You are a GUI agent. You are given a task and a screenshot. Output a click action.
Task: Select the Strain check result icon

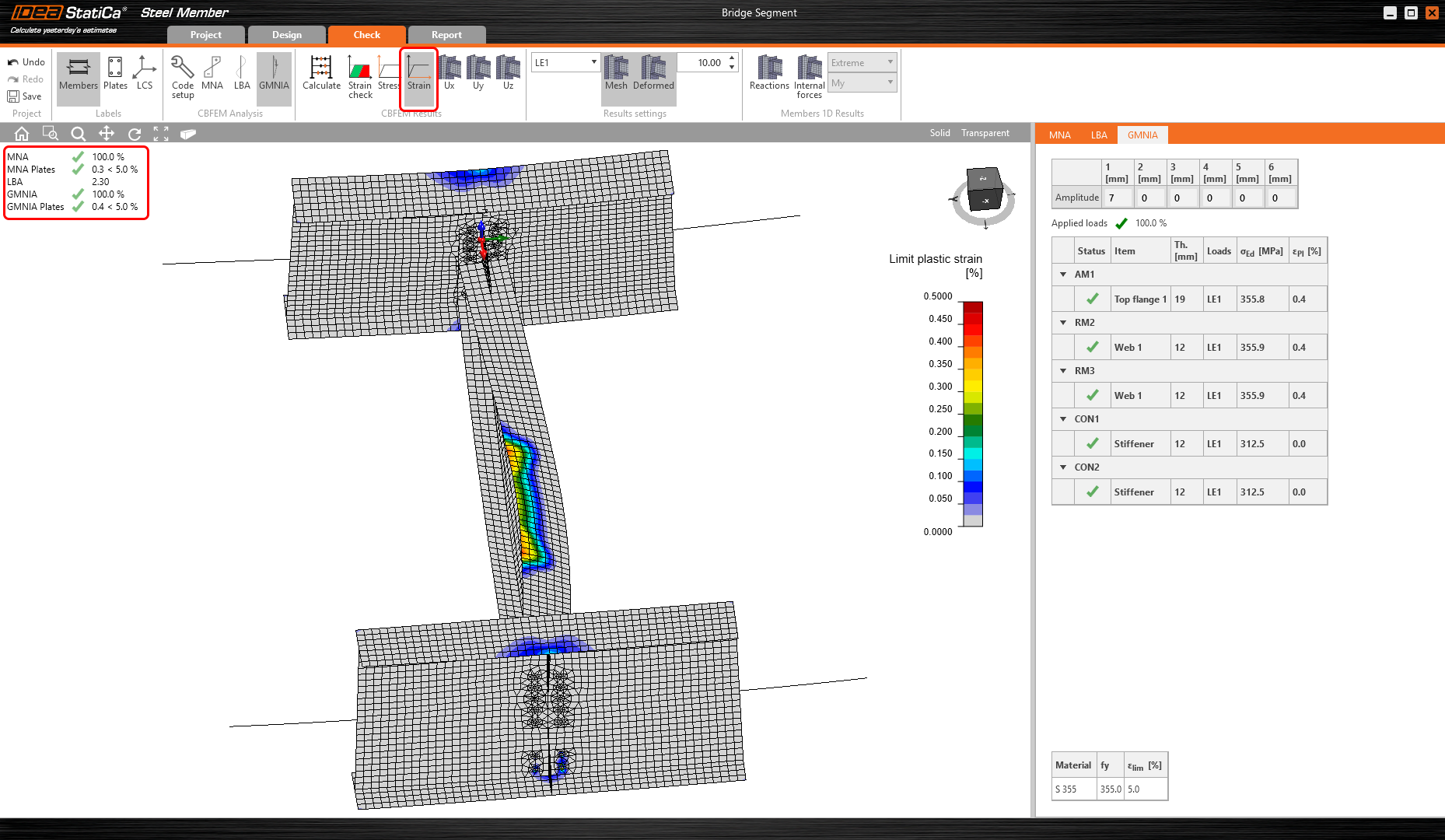tap(360, 77)
